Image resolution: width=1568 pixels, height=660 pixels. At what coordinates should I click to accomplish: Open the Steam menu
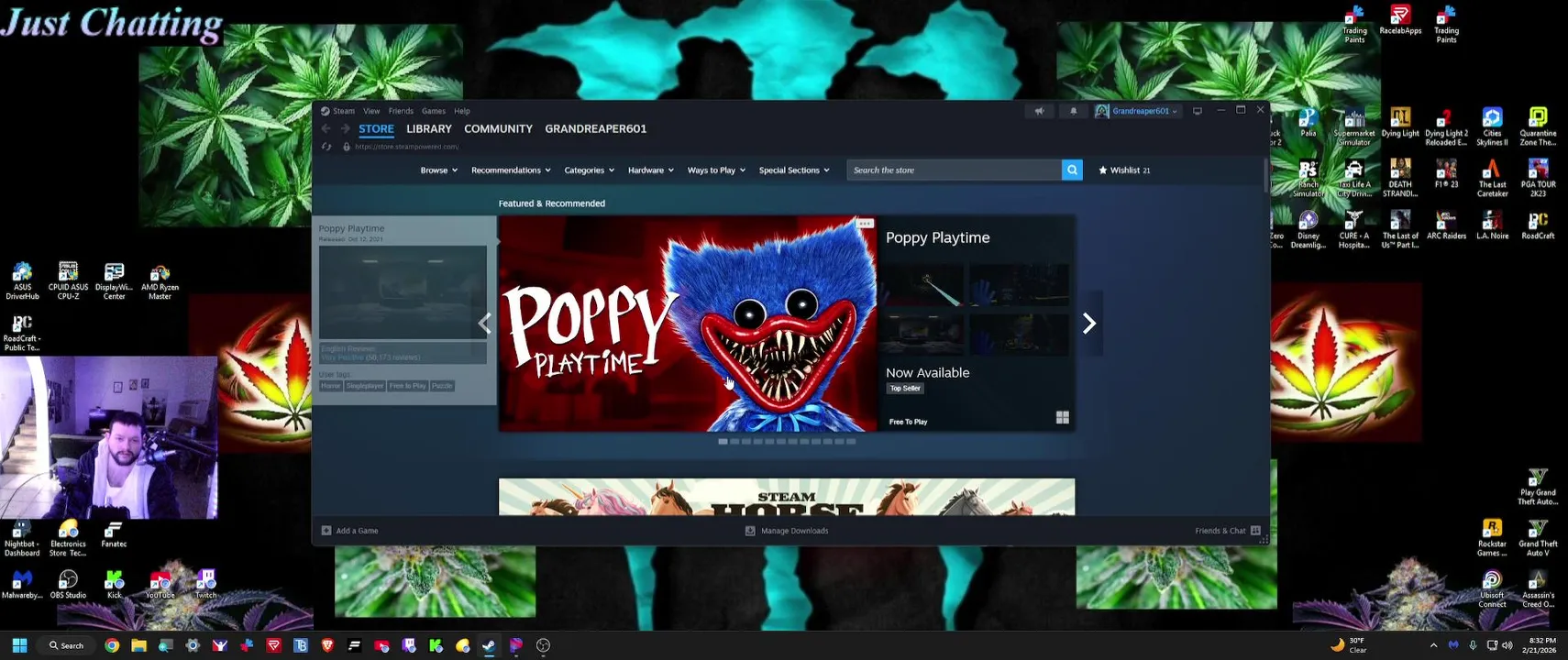[x=344, y=111]
